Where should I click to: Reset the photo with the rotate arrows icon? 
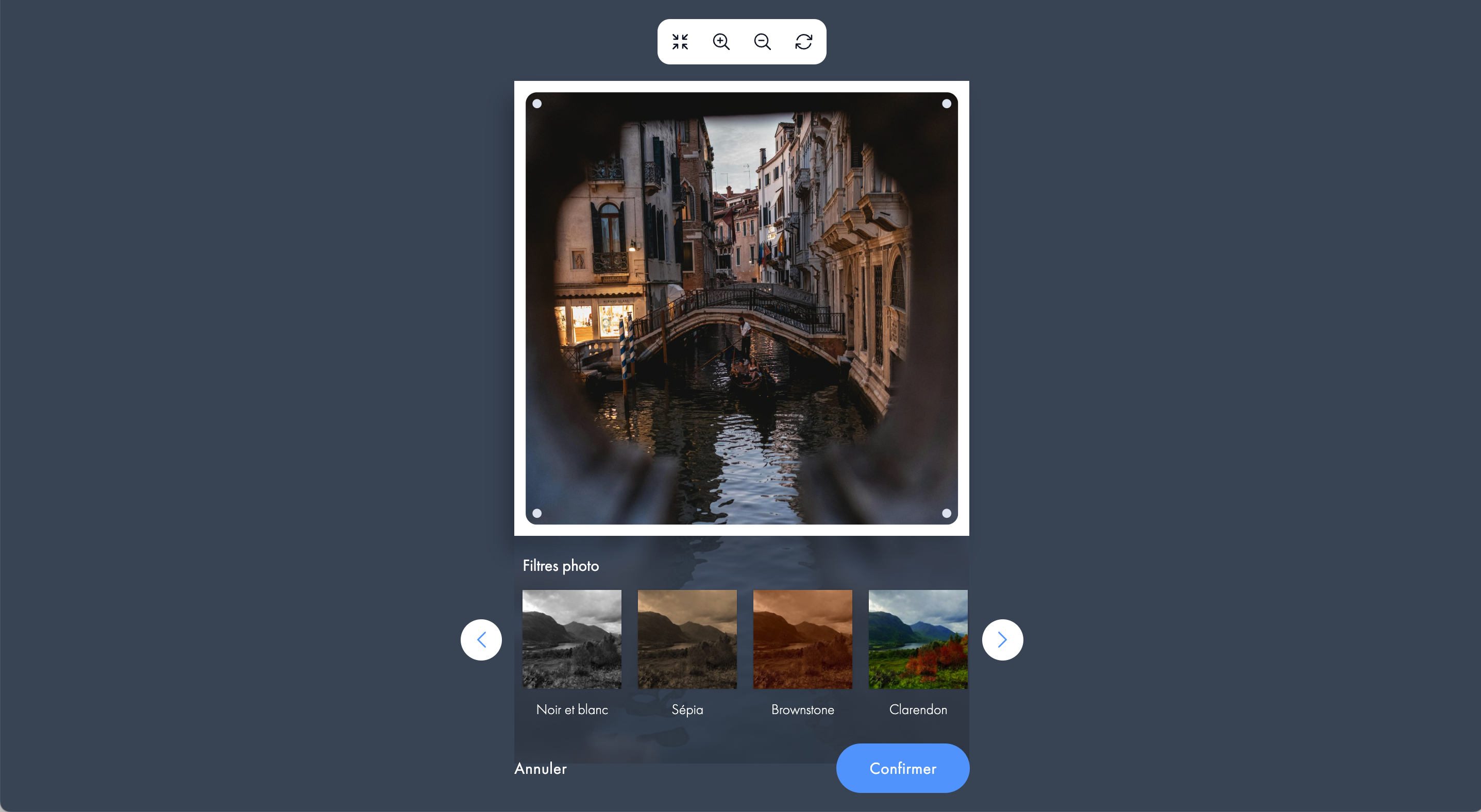point(804,41)
